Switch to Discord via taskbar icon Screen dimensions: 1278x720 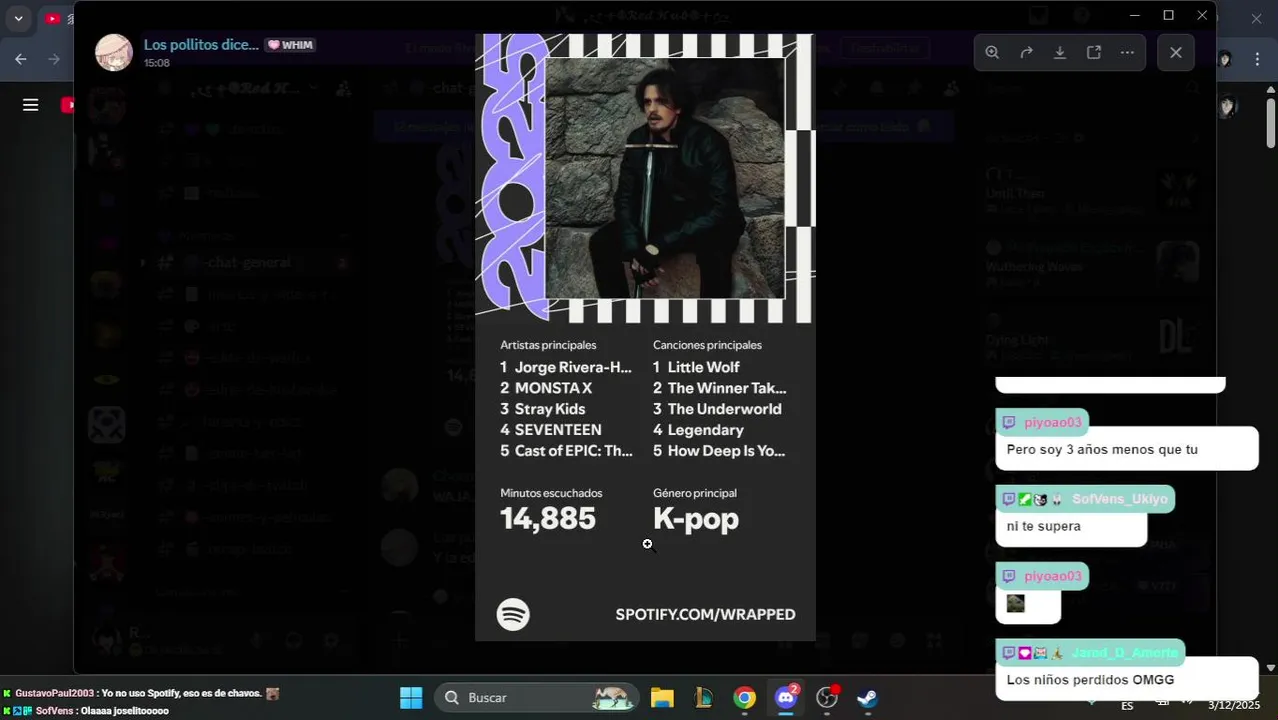(786, 698)
